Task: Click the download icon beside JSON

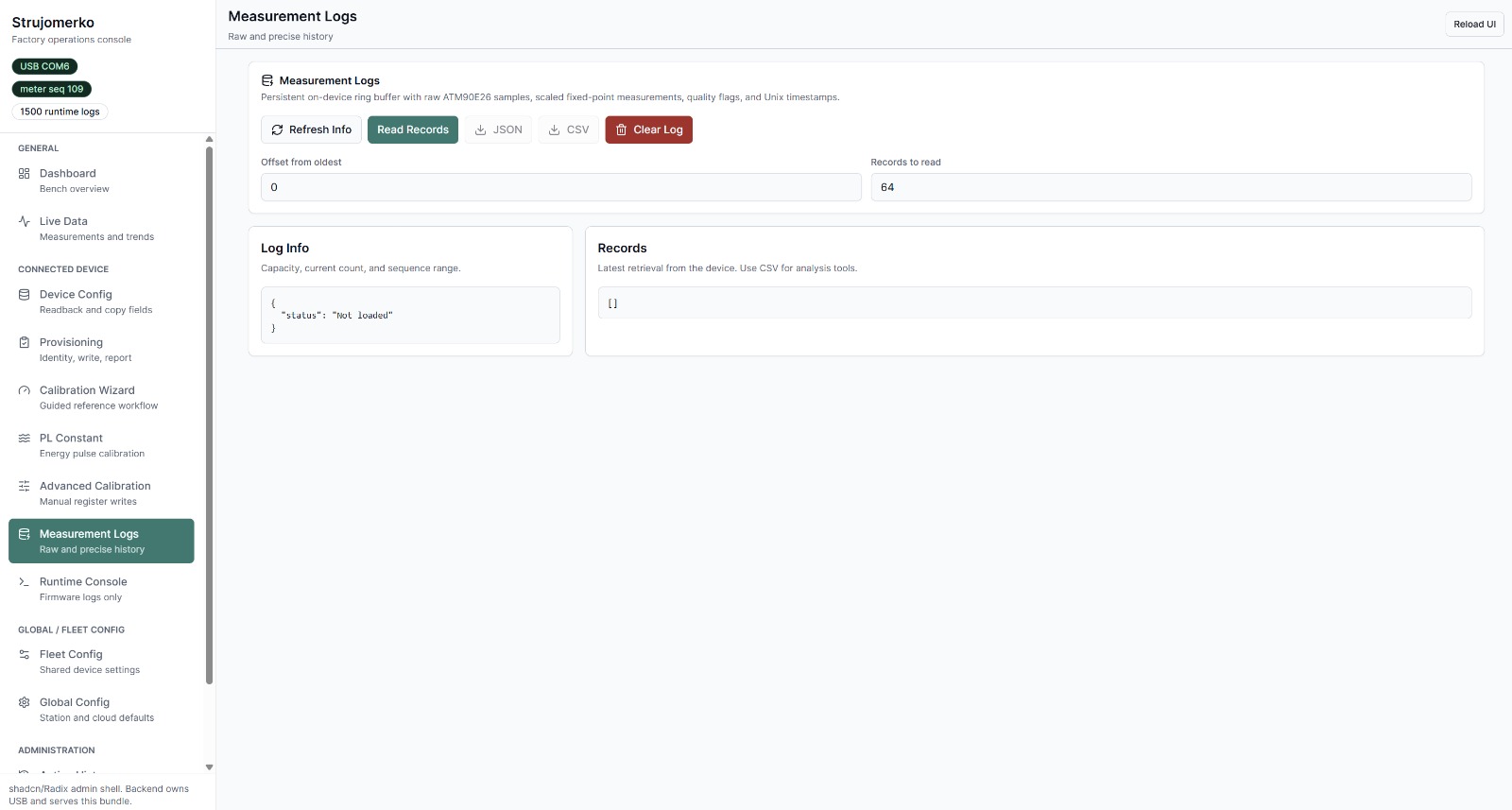Action: (x=481, y=130)
